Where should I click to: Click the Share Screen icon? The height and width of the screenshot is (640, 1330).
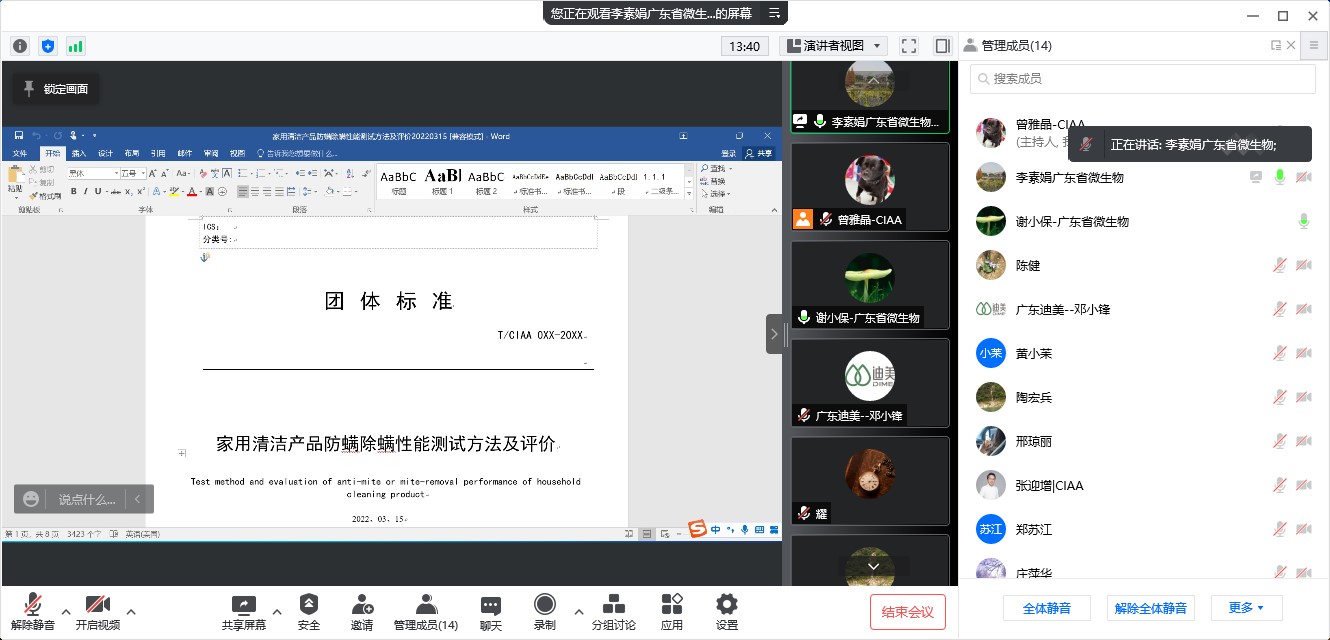click(243, 604)
